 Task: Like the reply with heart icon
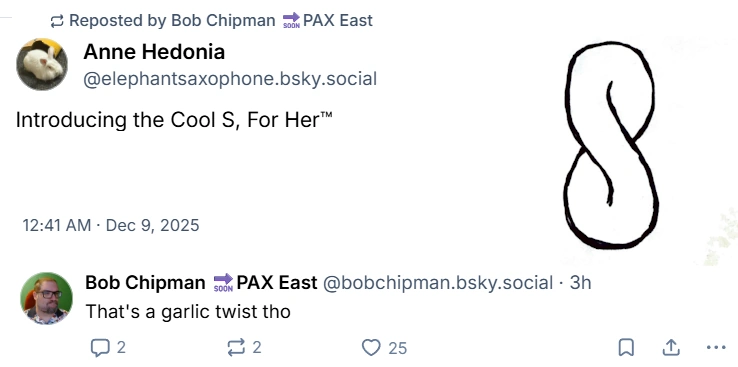[x=371, y=348]
